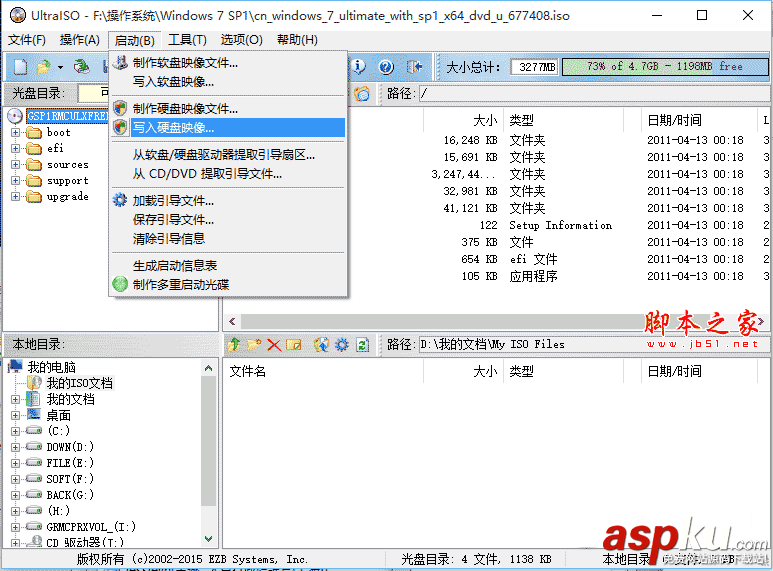The height and width of the screenshot is (571, 773).
Task: Click the image path field showing /
Action: (x=595, y=93)
